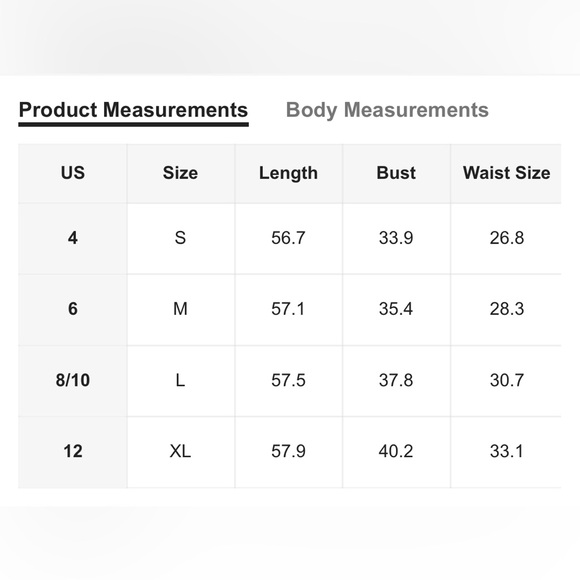Viewport: 580px width, 580px height.
Task: Select the Product Measurements tab
Action: tap(133, 110)
